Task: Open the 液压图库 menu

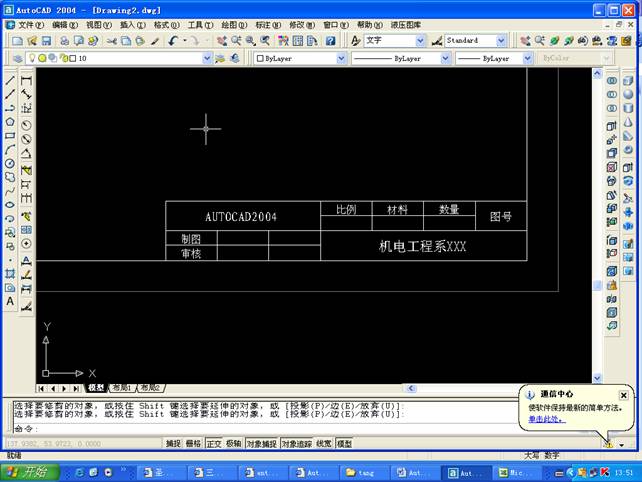Action: 405,25
